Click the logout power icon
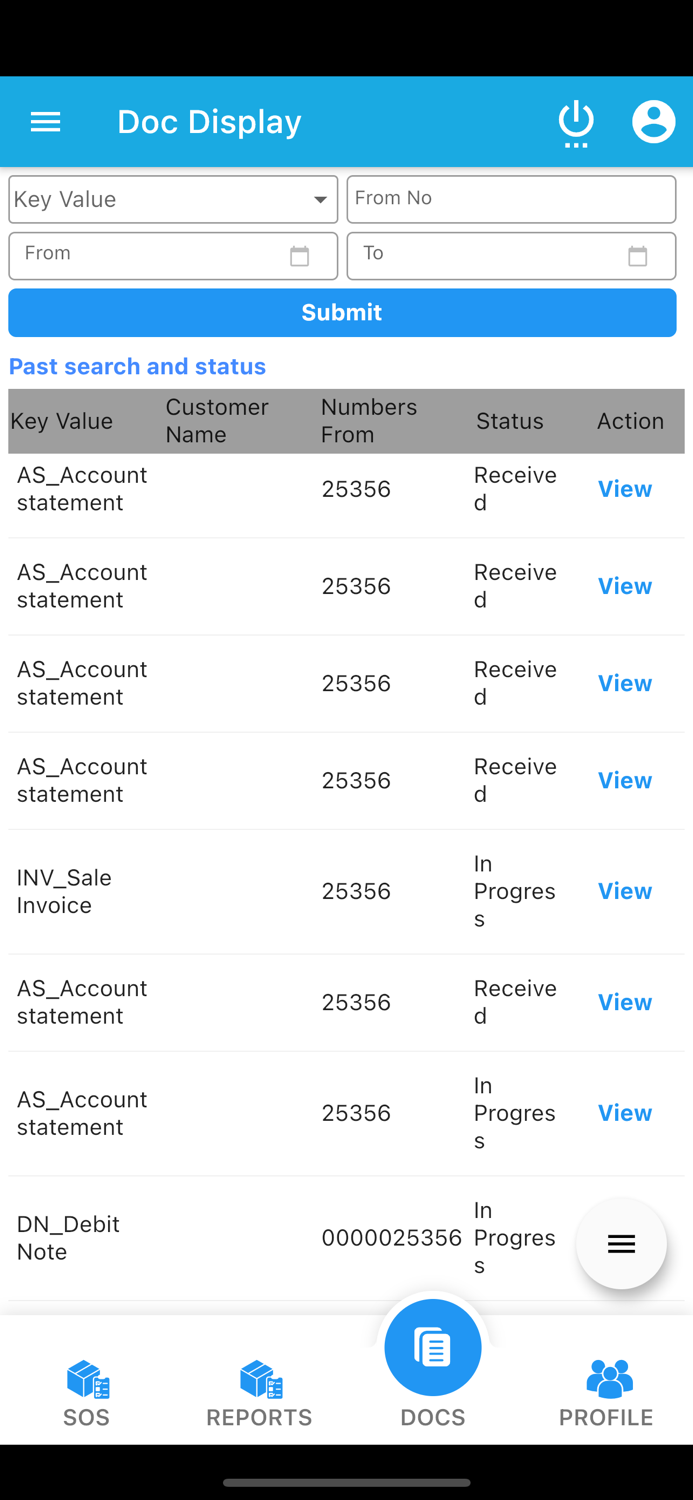The image size is (693, 1500). click(576, 121)
